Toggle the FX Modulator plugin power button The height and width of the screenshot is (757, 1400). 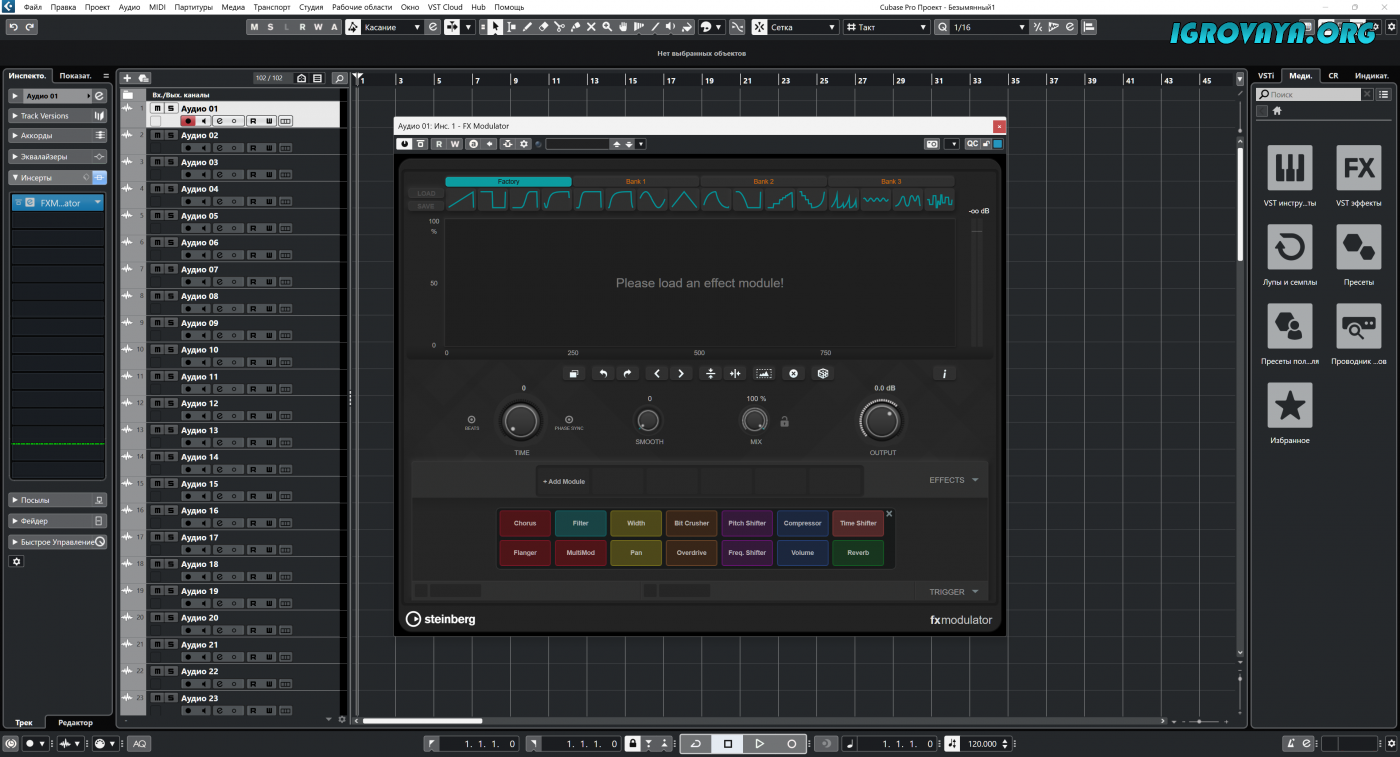pyautogui.click(x=405, y=144)
